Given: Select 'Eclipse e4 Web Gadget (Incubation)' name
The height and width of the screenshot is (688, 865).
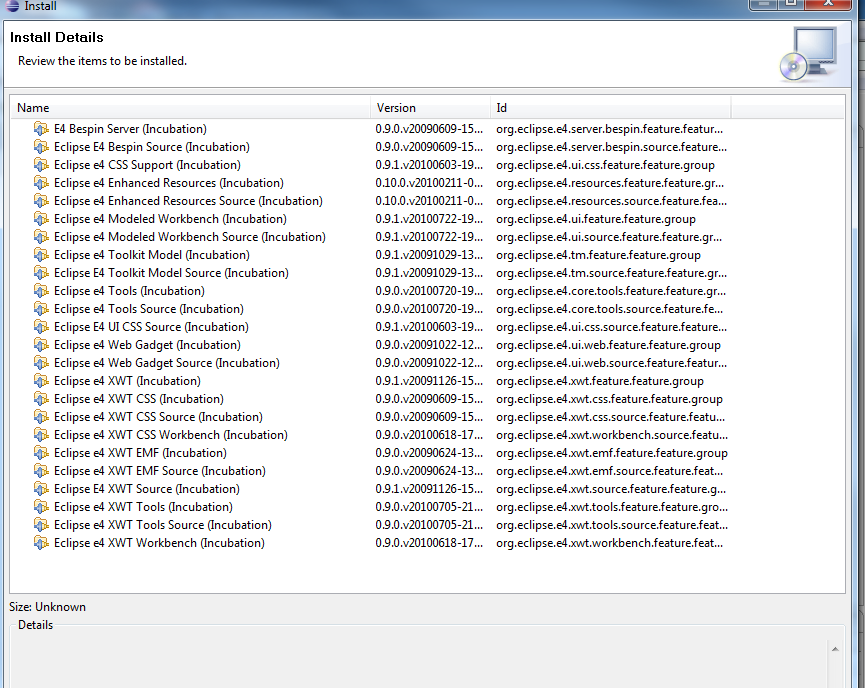Looking at the screenshot, I should point(147,345).
